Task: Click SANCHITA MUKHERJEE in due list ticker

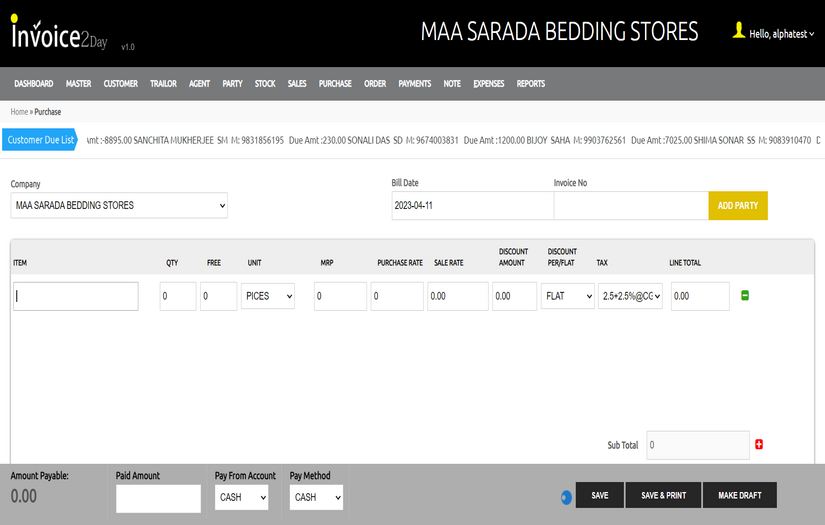Action: point(174,140)
